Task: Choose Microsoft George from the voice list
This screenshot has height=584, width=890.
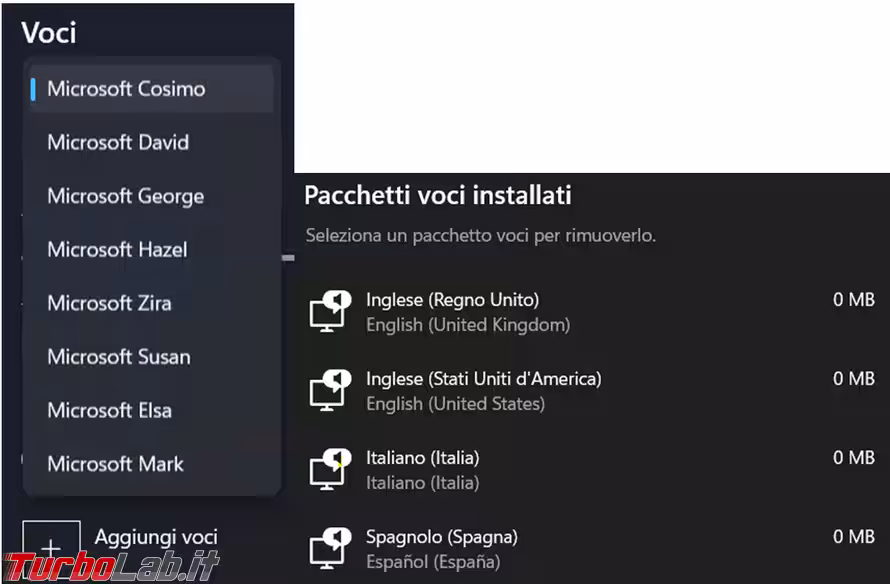Action: pos(125,196)
